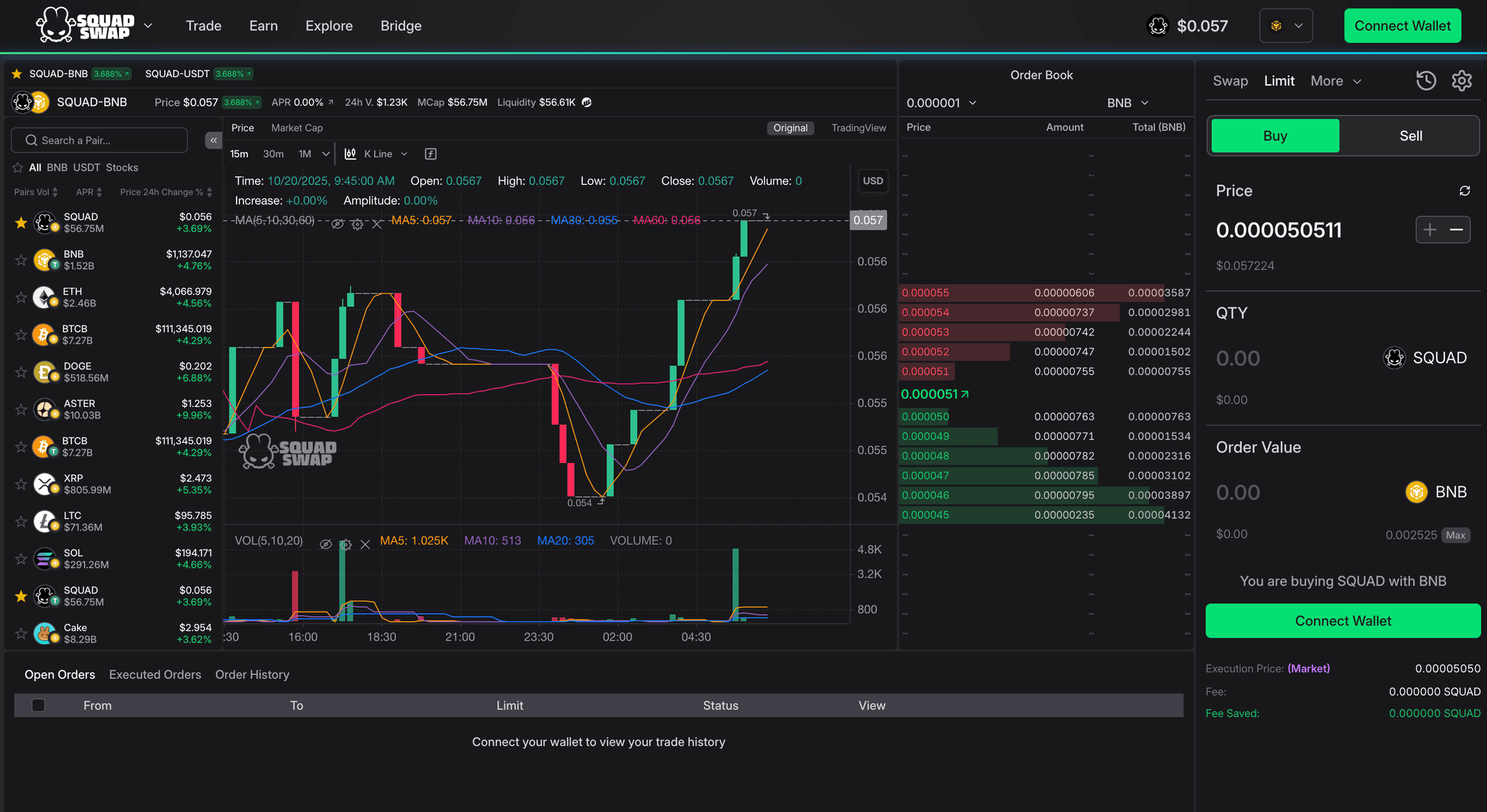Viewport: 1487px width, 812px height.
Task: Click Connect Wallet in the top right corner
Action: coord(1402,25)
